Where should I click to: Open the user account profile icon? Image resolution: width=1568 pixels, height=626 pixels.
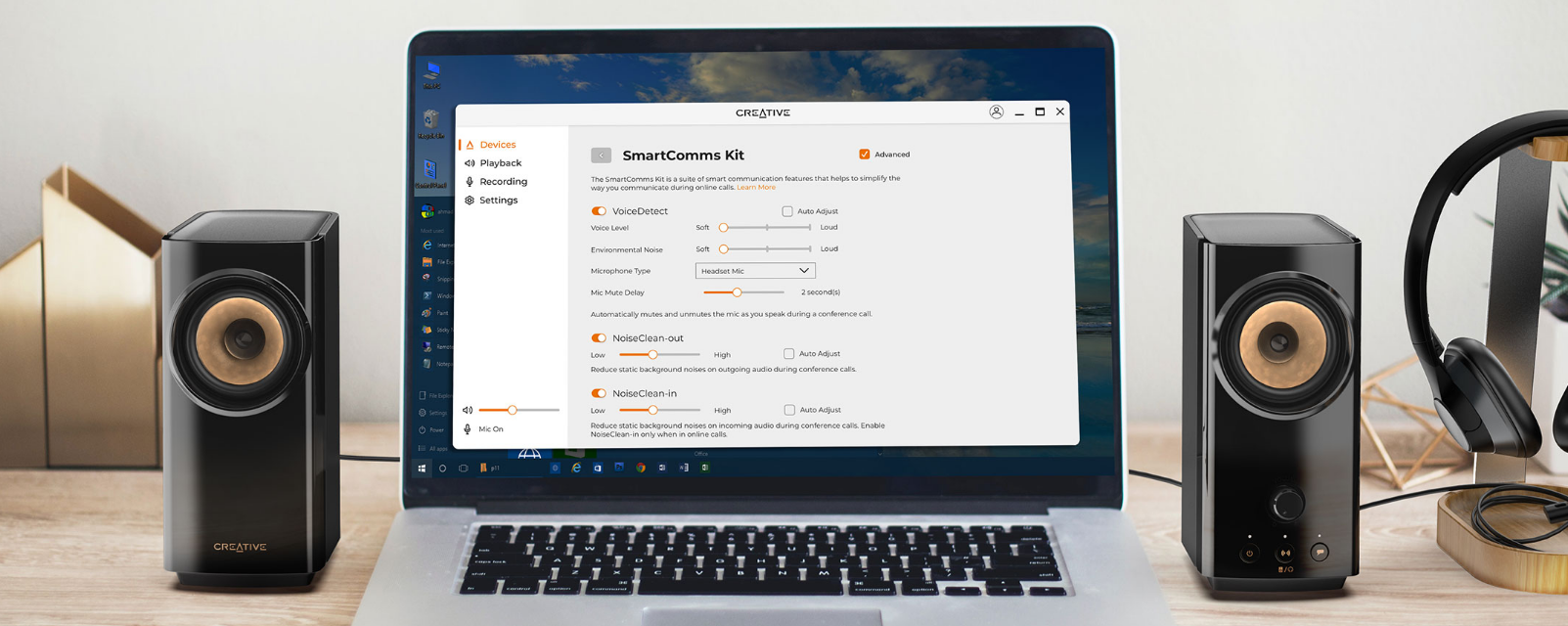point(996,112)
